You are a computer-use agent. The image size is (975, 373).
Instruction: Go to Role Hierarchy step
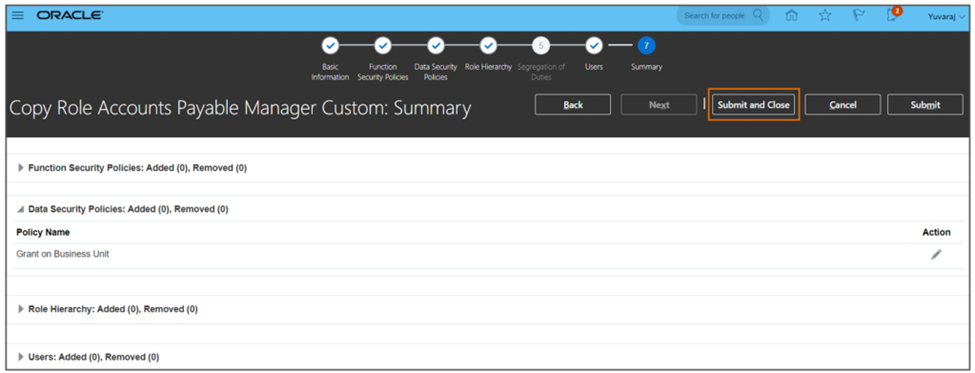pyautogui.click(x=489, y=45)
